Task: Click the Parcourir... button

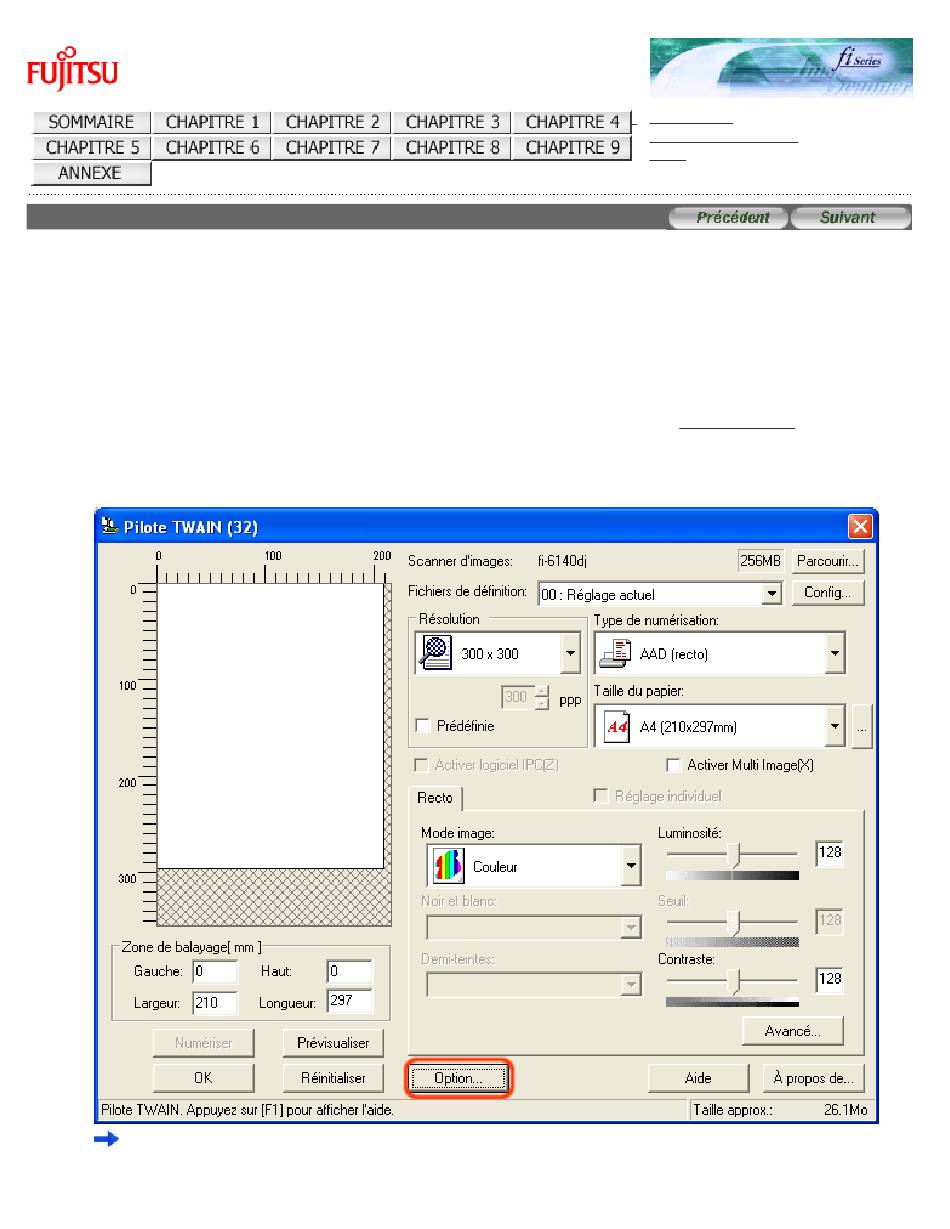Action: [x=828, y=561]
